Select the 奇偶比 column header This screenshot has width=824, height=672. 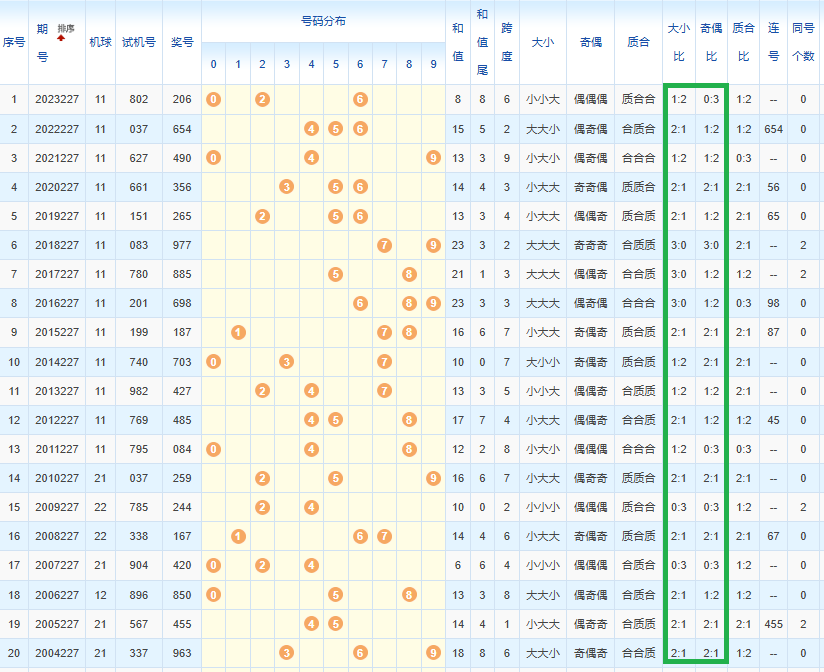coord(711,42)
